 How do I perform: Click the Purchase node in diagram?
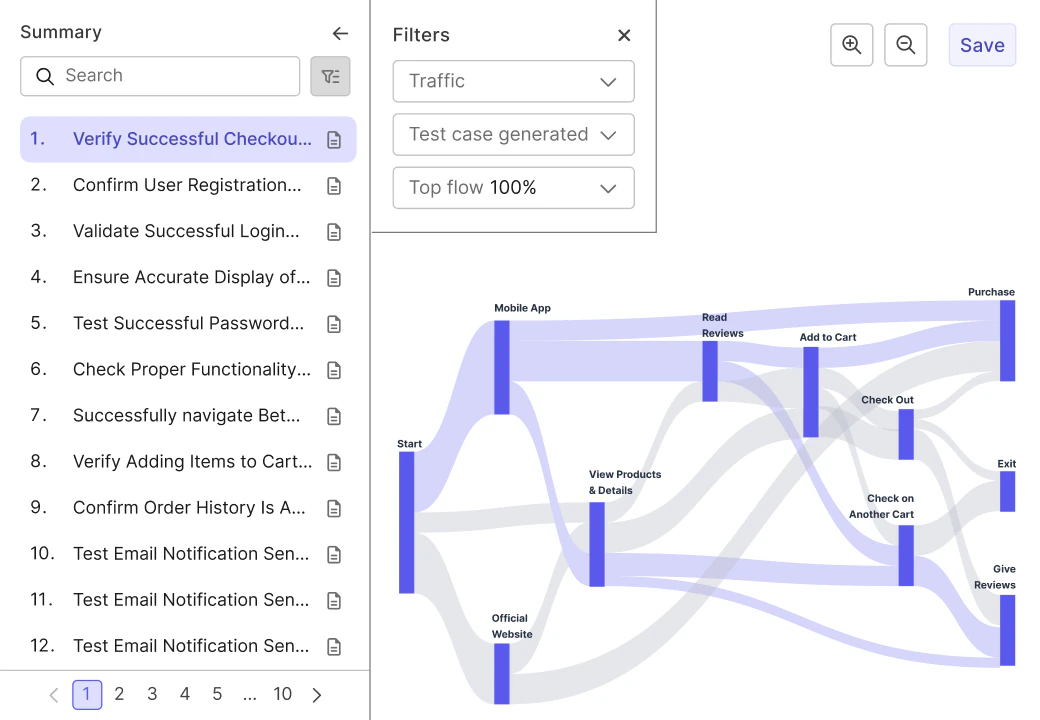(1007, 340)
